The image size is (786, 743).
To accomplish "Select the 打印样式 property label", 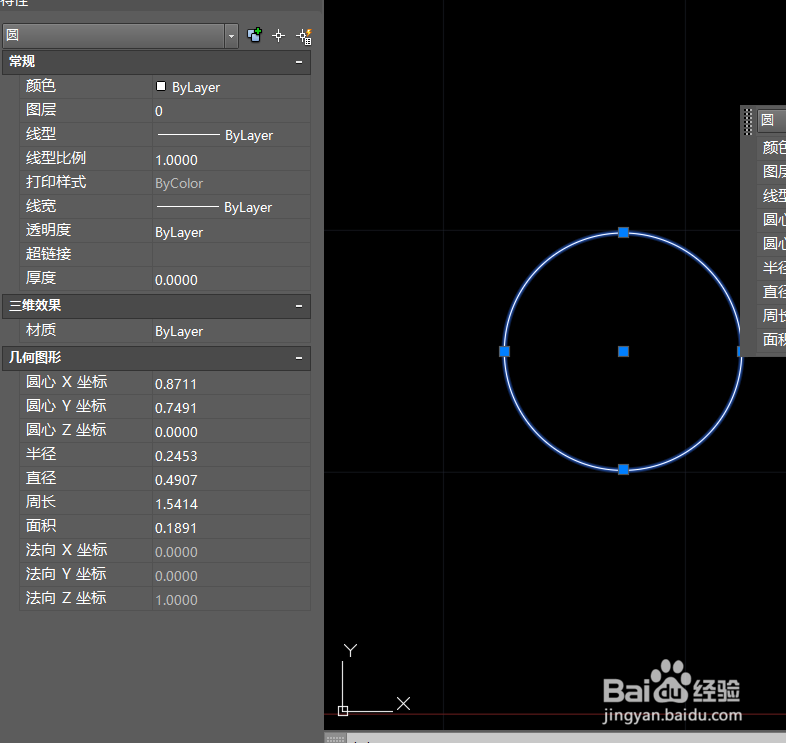I will point(56,182).
